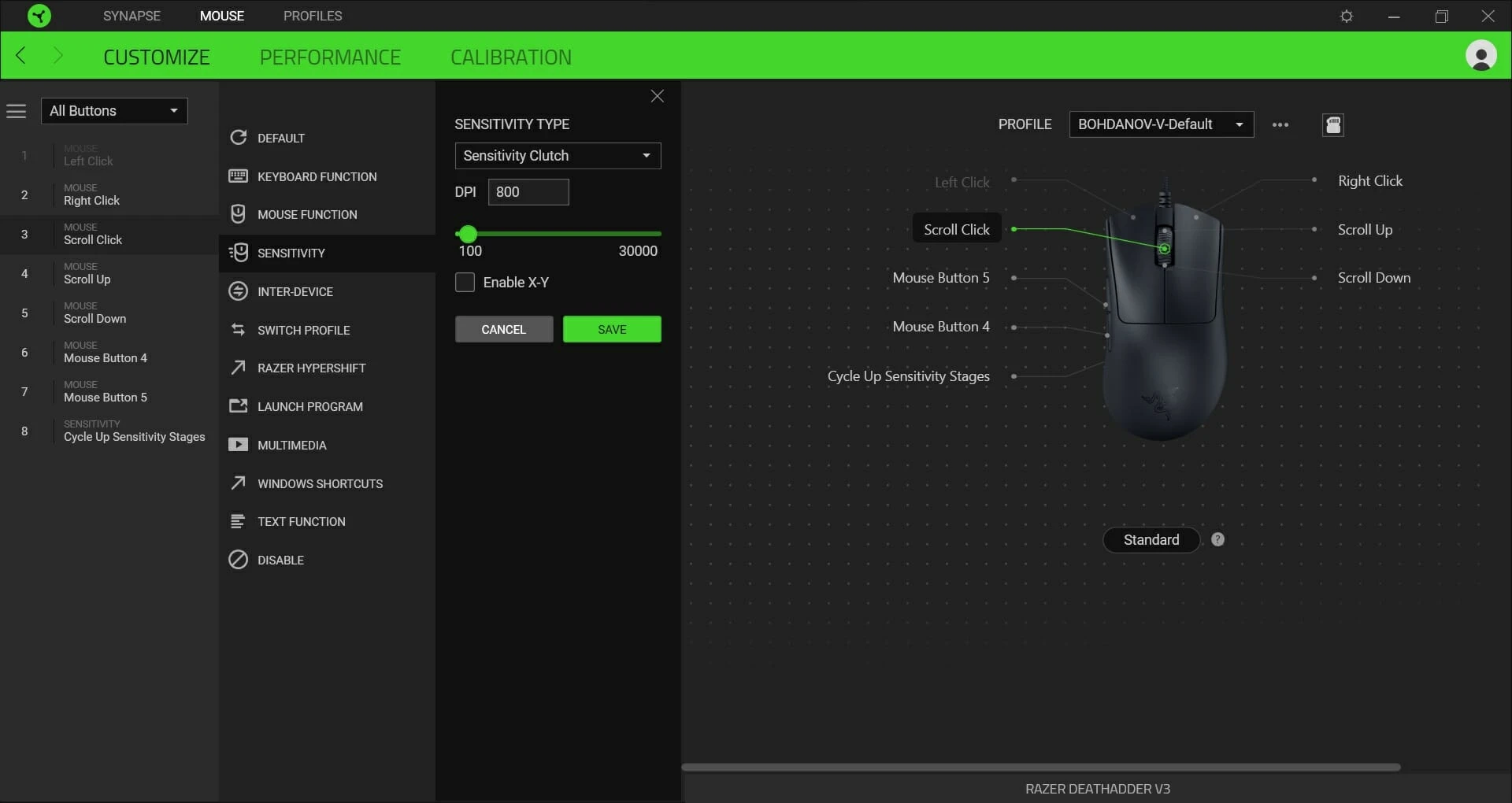Select button 4 Scroll Up row
Viewport: 1512px width, 803px height.
tap(109, 273)
